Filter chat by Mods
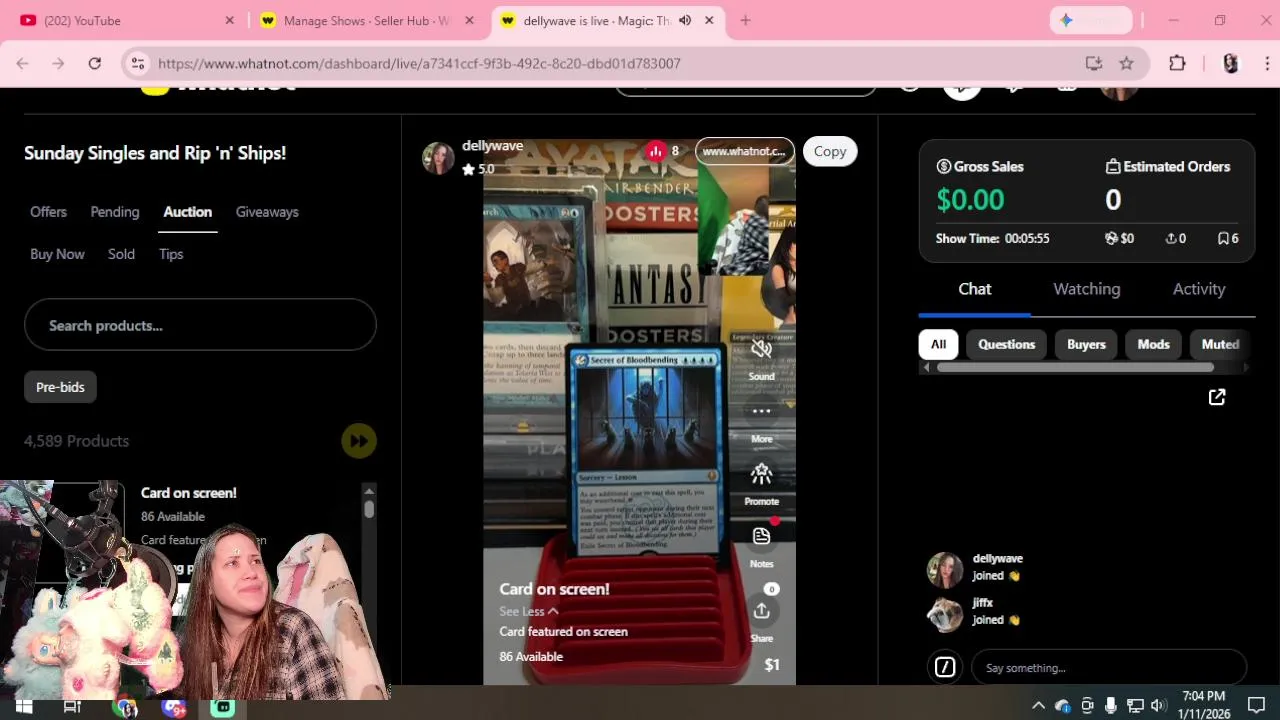Viewport: 1280px width, 720px height. [1153, 344]
